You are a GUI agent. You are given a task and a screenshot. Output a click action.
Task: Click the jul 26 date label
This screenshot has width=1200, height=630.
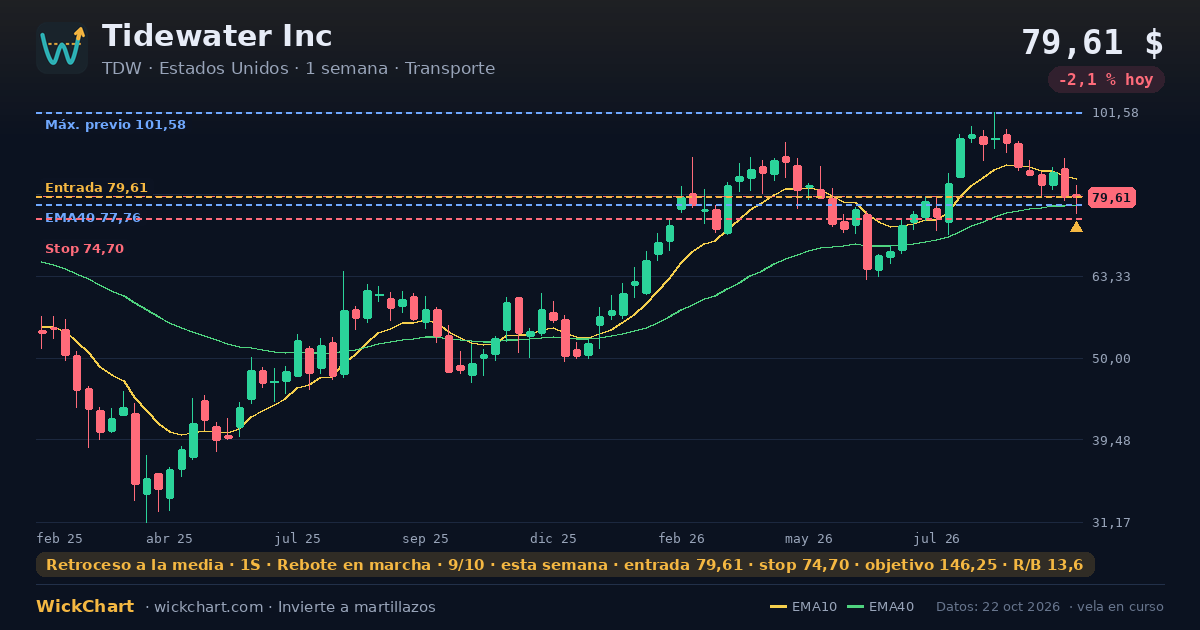click(937, 538)
